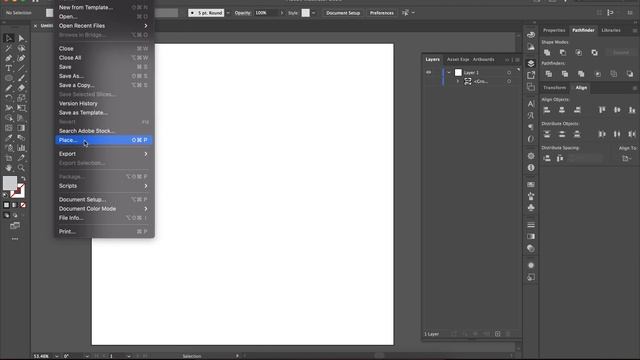The image size is (640, 360).
Task: Open Document Color Mode submenu
Action: point(103,209)
